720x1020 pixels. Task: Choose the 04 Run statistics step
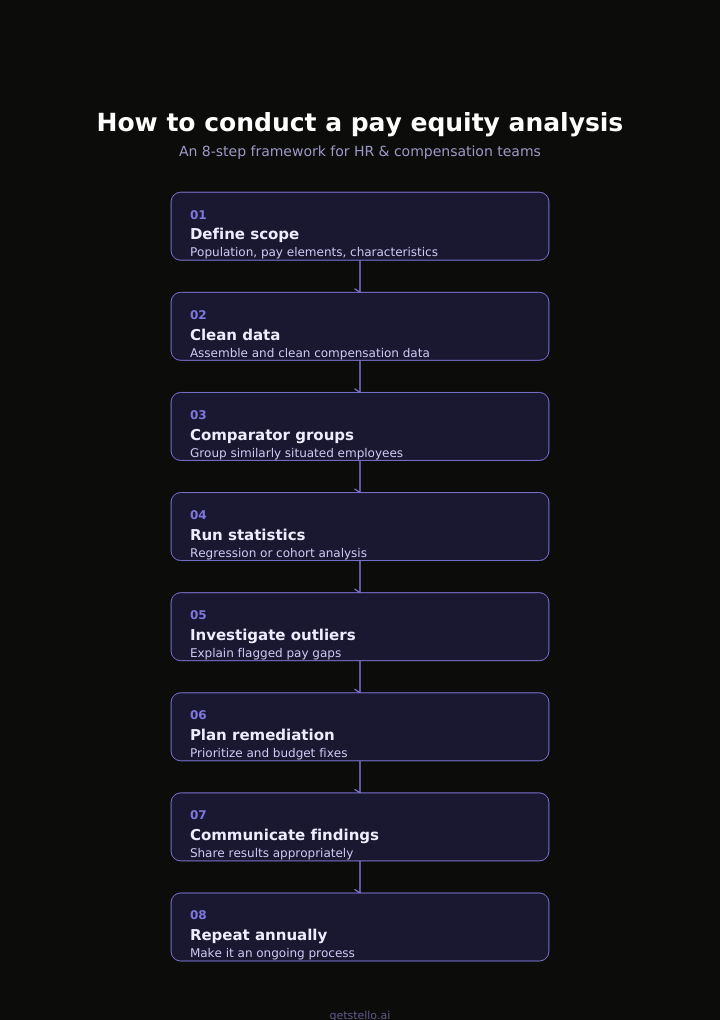click(360, 526)
